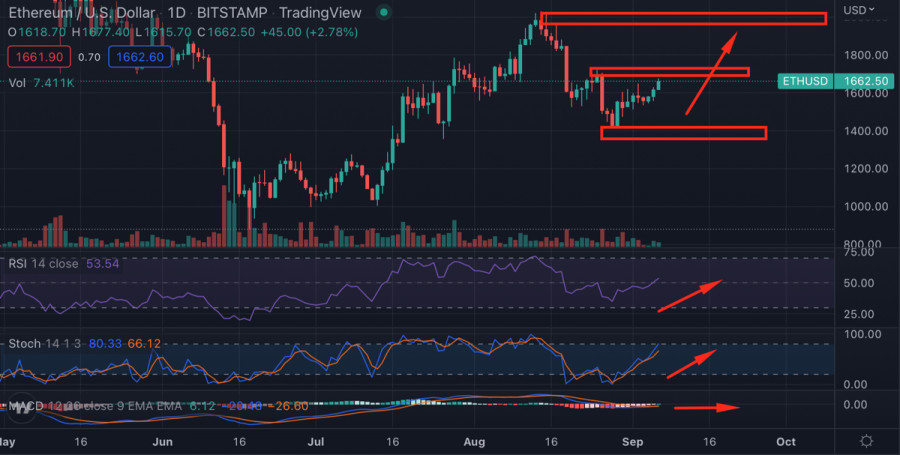Click the Oct label on the time axis
Screen dimensions: 900x455
(785, 442)
